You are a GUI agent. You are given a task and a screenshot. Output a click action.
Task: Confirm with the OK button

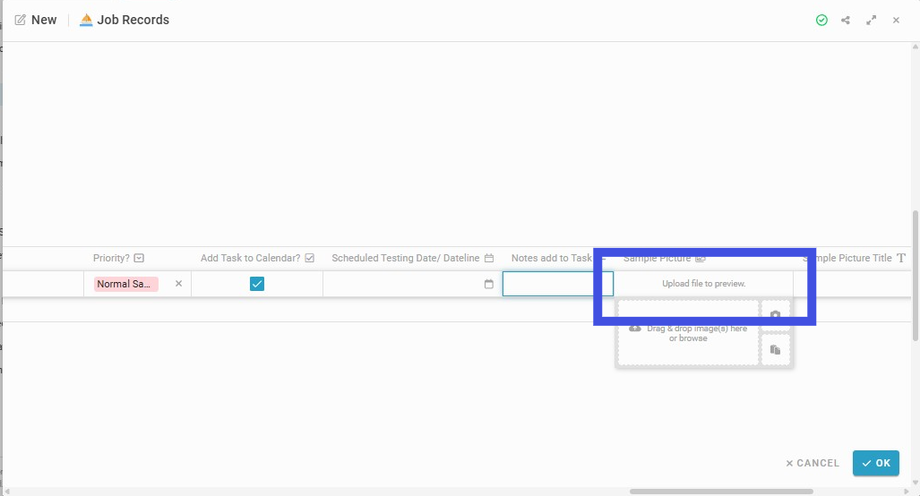tap(876, 463)
